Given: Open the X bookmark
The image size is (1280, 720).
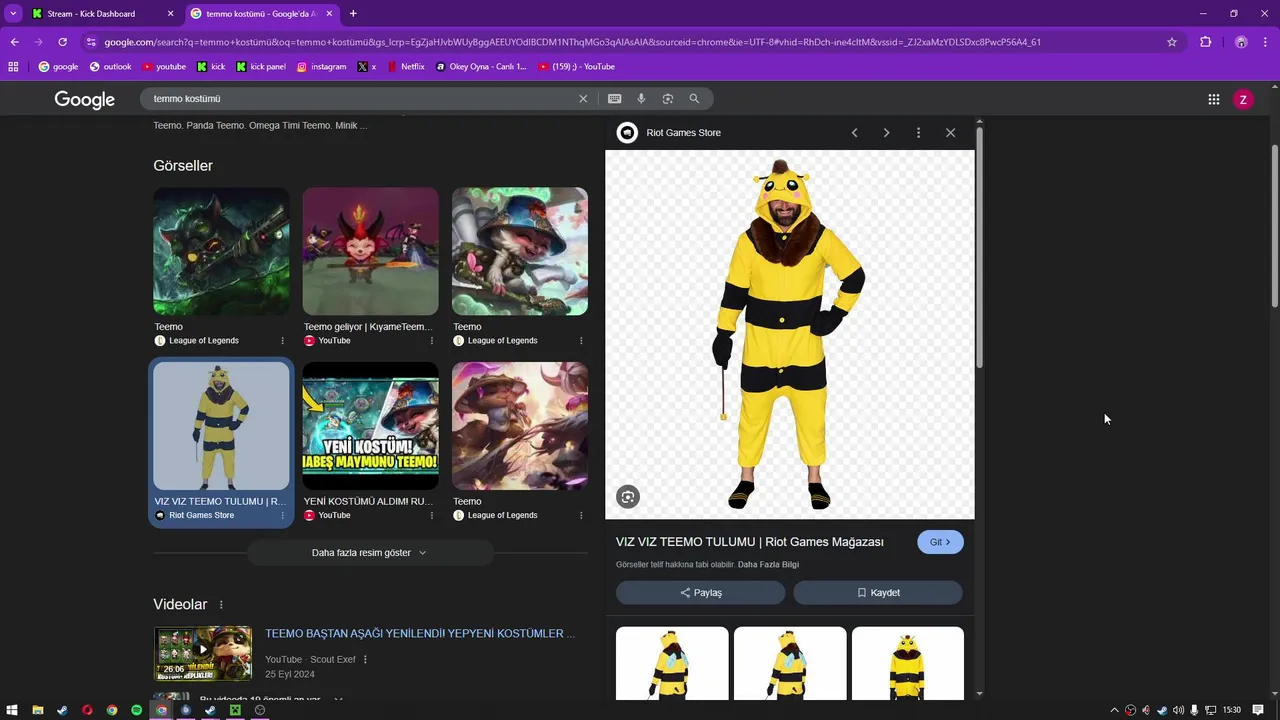Looking at the screenshot, I should coord(366,67).
